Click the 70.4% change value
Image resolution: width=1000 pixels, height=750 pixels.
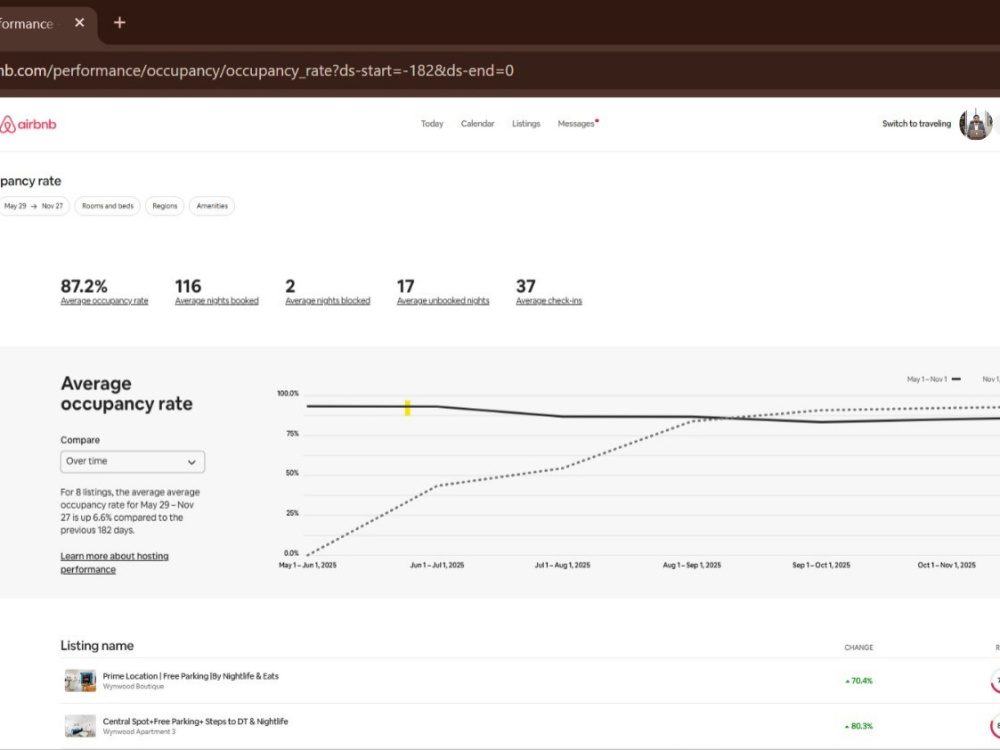[859, 681]
